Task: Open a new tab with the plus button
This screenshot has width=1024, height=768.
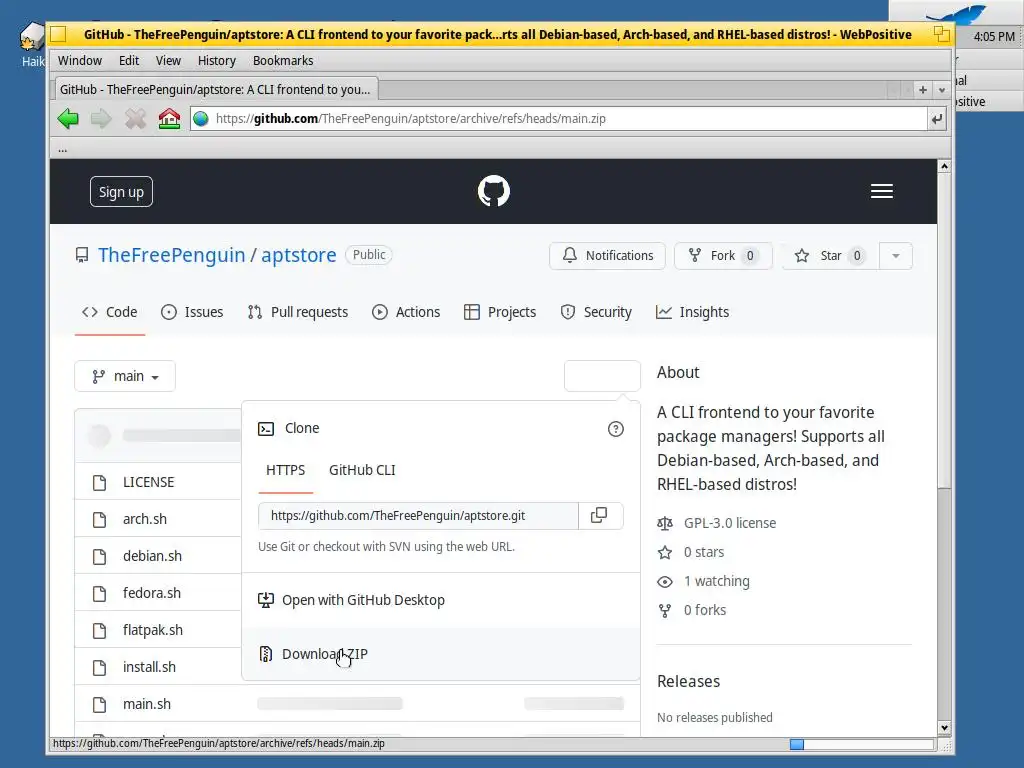Action: pos(923,90)
